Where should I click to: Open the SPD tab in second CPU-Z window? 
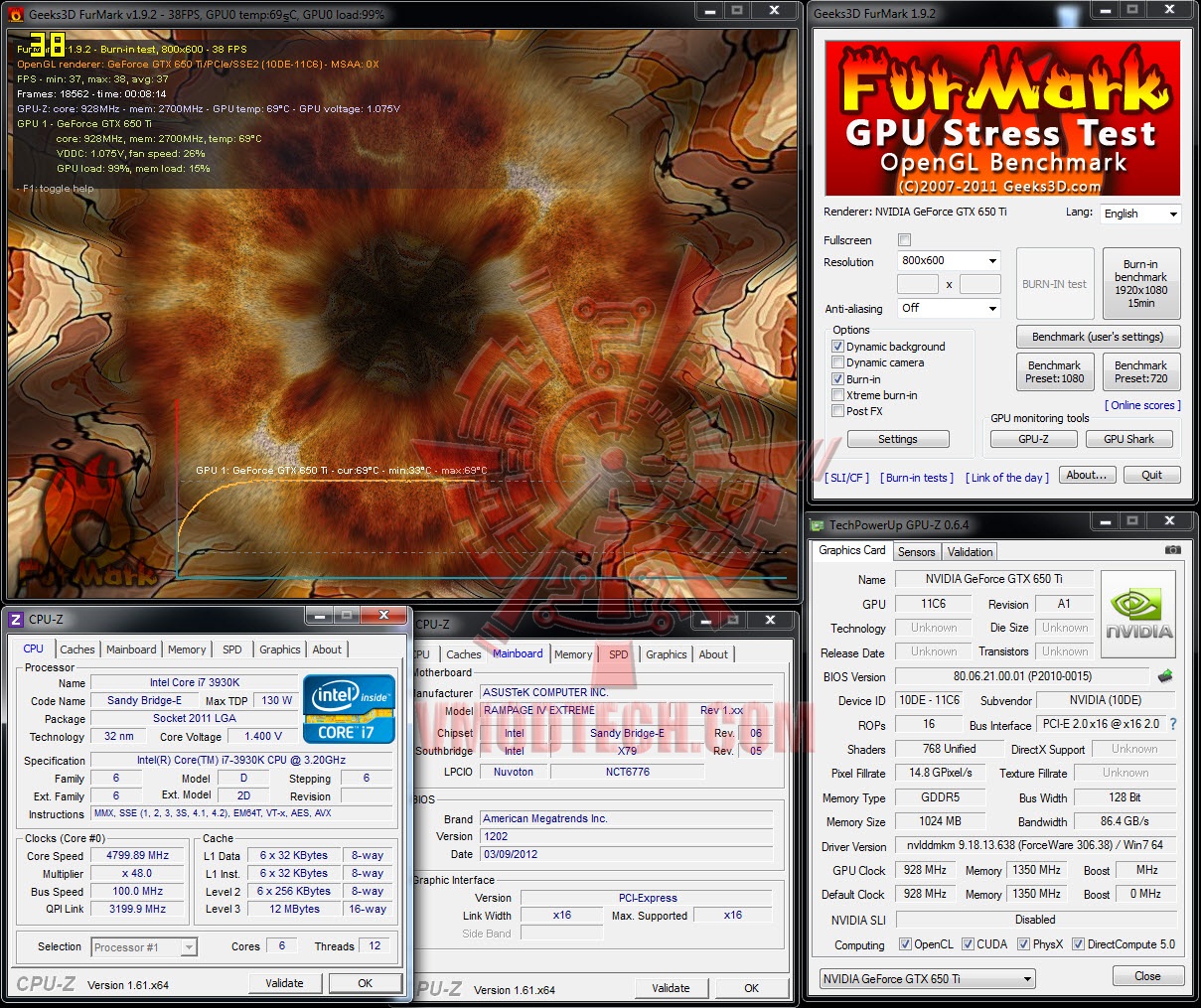(618, 654)
